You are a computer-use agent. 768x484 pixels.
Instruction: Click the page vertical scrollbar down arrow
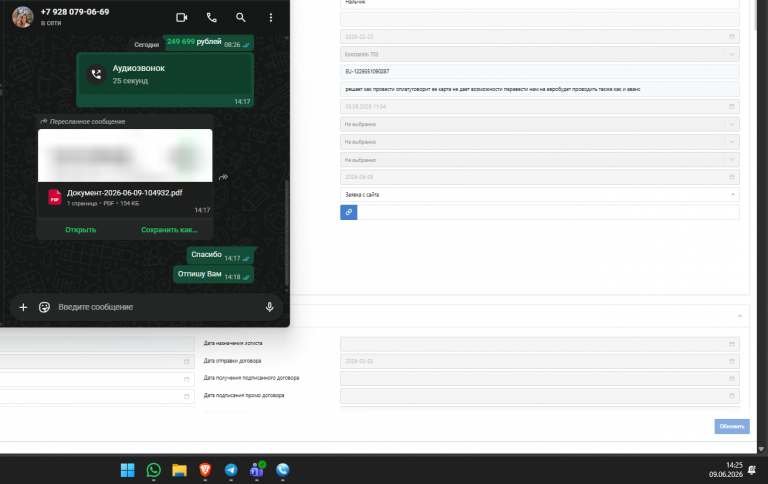(761, 449)
